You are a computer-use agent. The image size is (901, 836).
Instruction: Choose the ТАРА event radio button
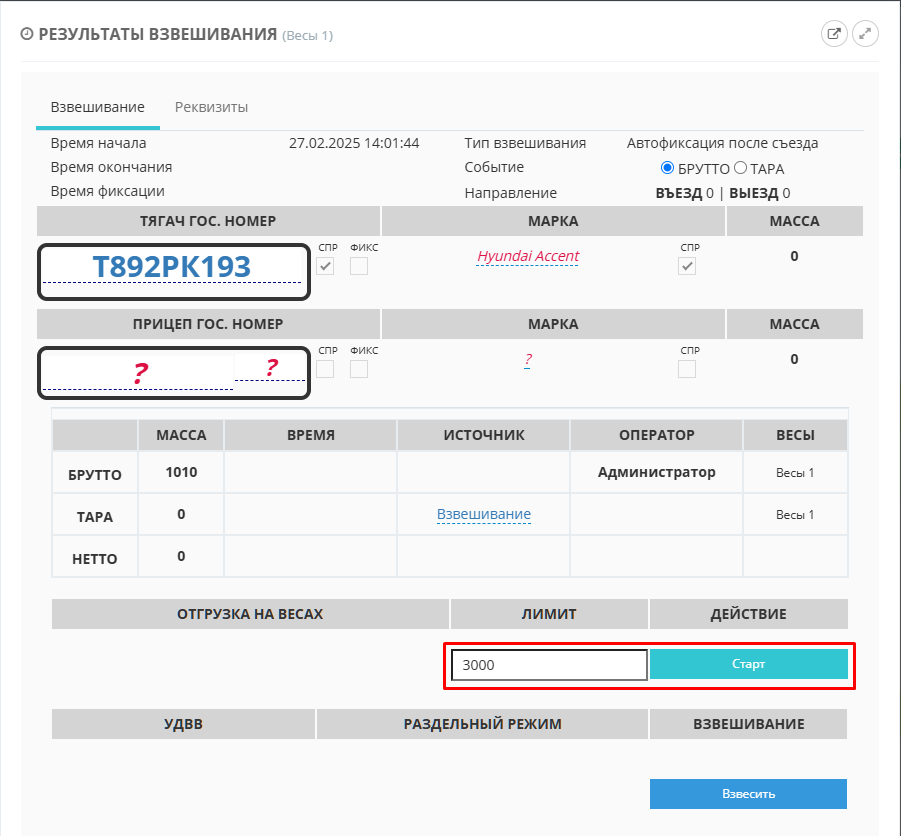pos(741,168)
